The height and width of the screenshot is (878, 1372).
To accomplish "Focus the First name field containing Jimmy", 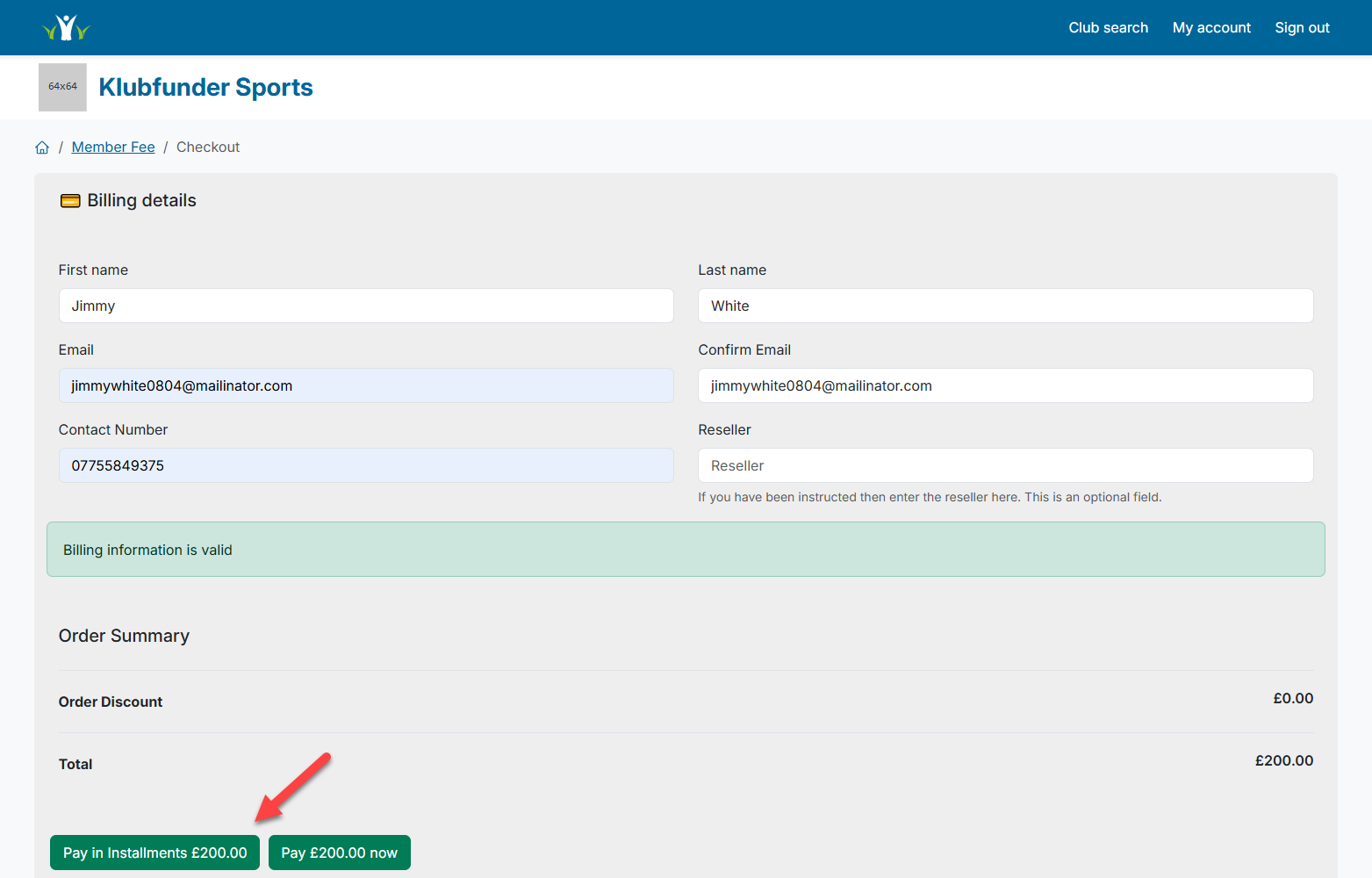I will pos(366,306).
